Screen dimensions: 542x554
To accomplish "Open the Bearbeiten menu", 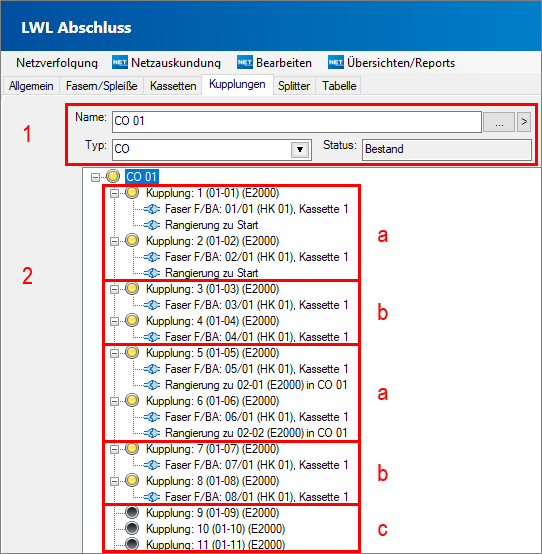I will (284, 63).
